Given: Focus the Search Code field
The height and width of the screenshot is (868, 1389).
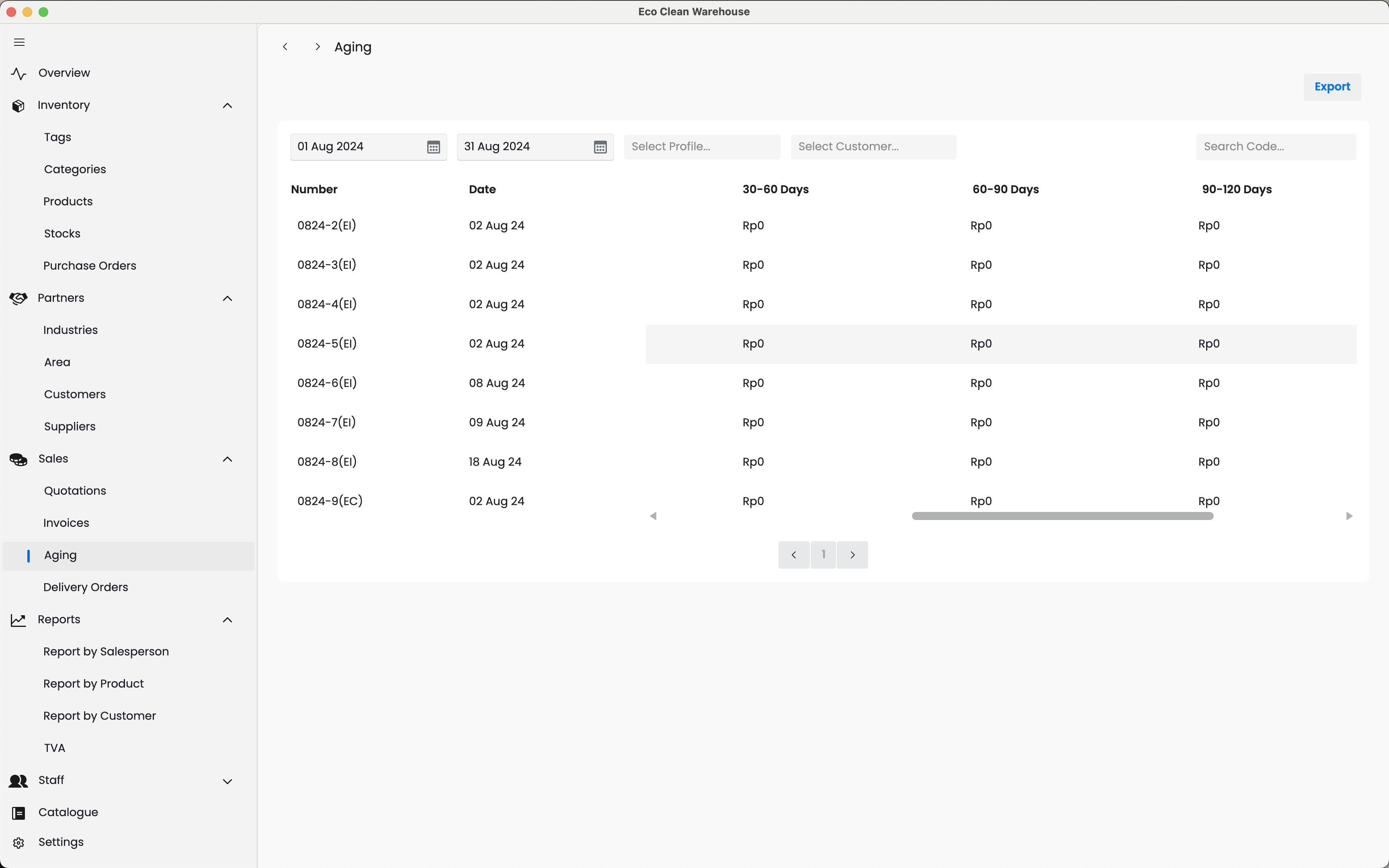Looking at the screenshot, I should (1276, 146).
